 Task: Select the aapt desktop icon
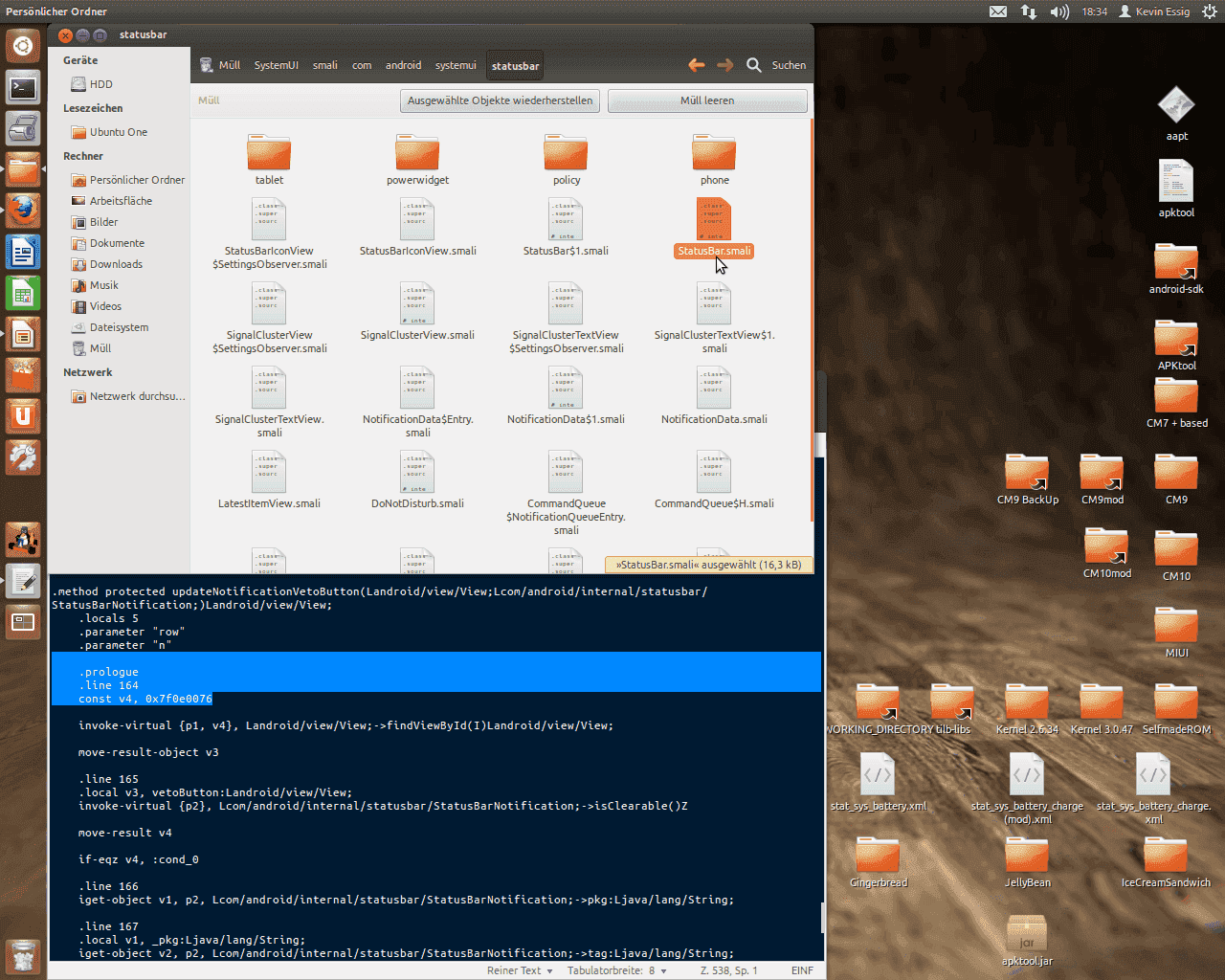[x=1176, y=113]
